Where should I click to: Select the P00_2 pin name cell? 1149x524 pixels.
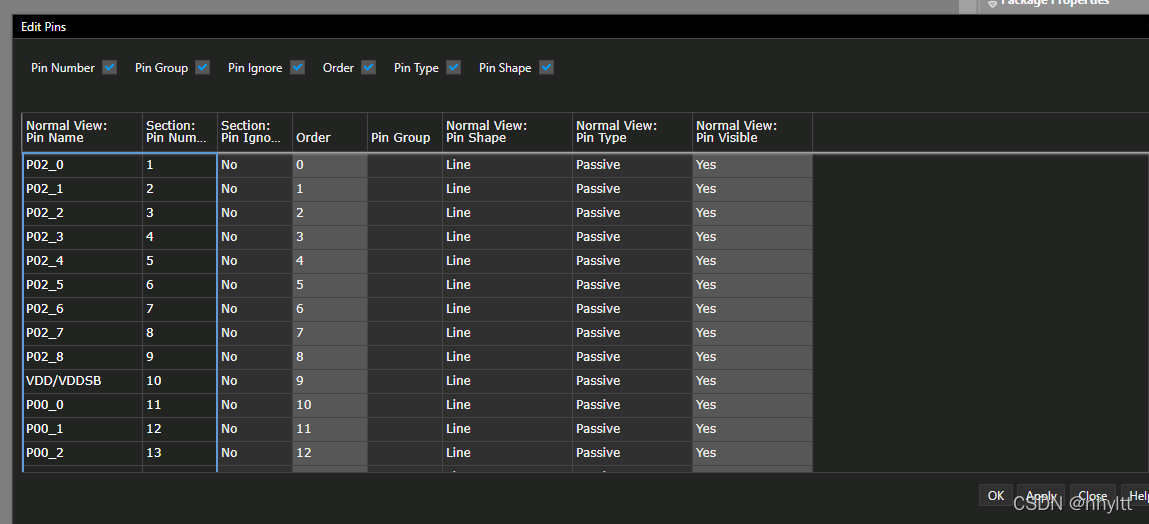[x=82, y=453]
